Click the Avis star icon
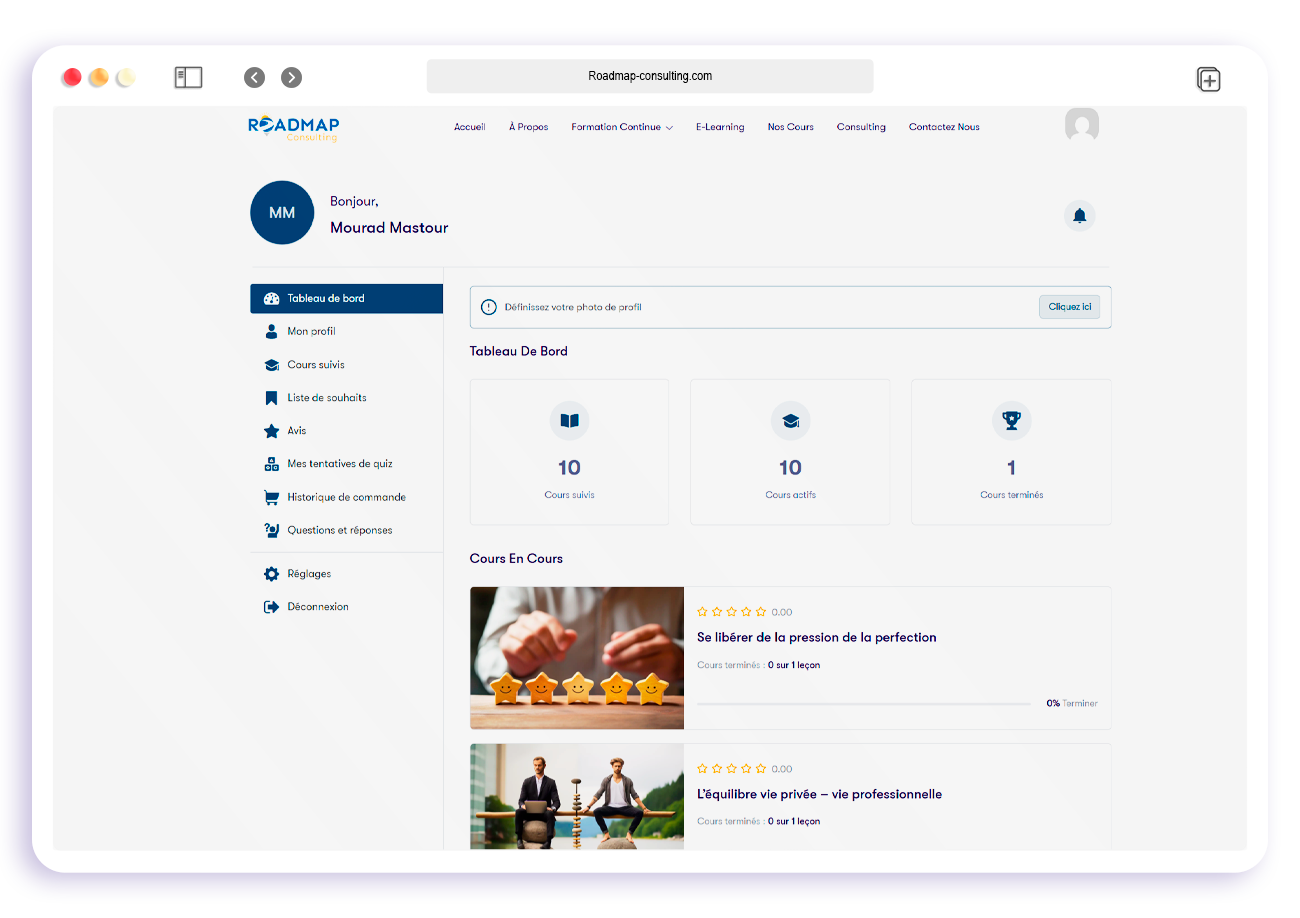The width and height of the screenshot is (1300, 918). tap(271, 431)
